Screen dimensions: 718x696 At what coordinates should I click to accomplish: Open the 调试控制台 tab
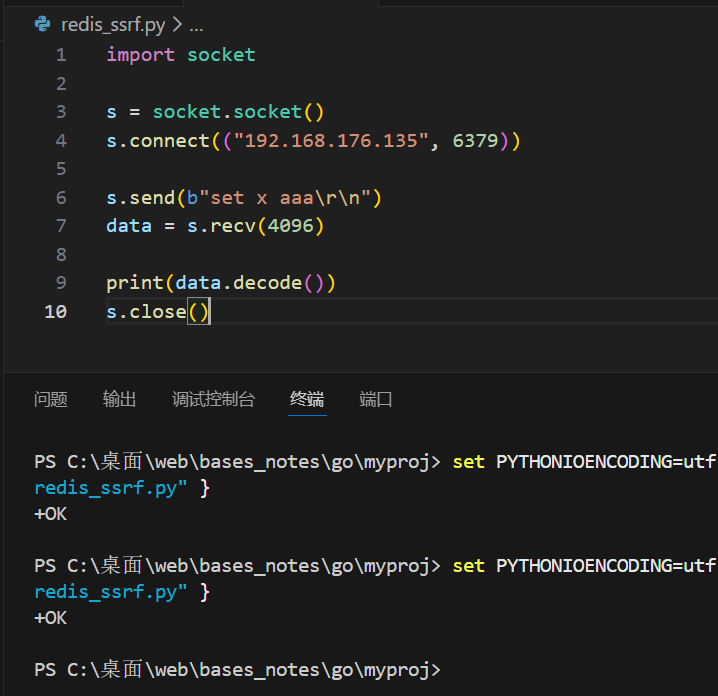[213, 399]
